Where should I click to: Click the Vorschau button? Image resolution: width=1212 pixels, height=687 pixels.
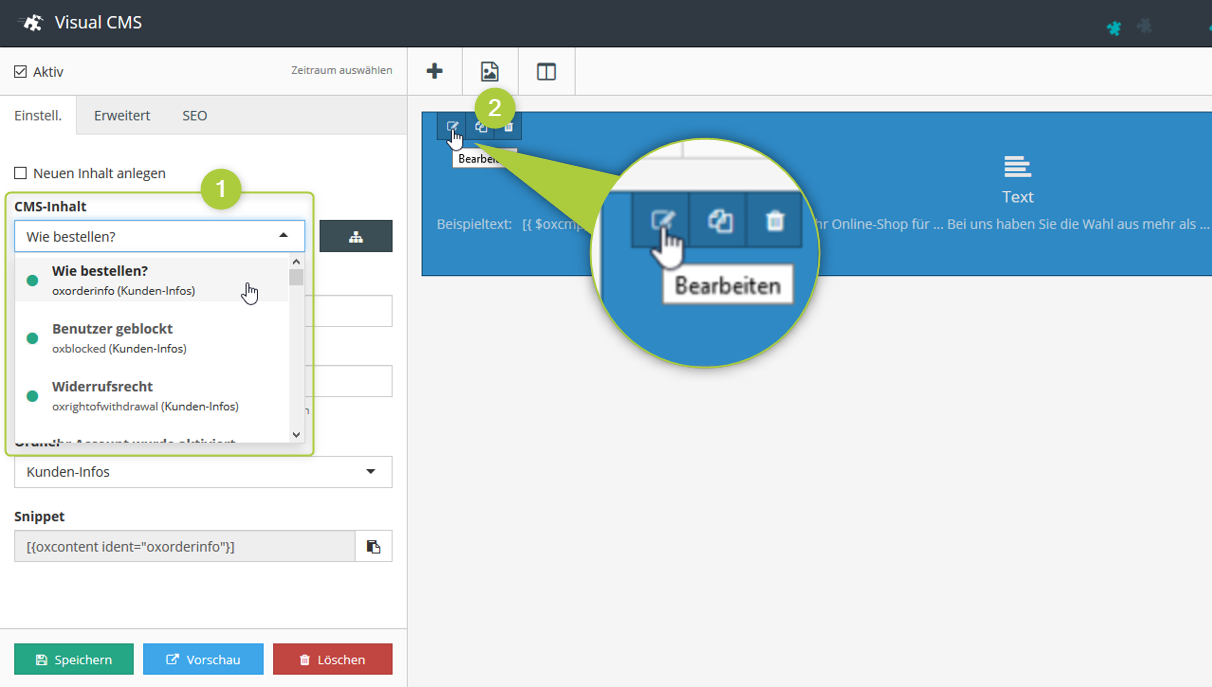click(x=203, y=659)
